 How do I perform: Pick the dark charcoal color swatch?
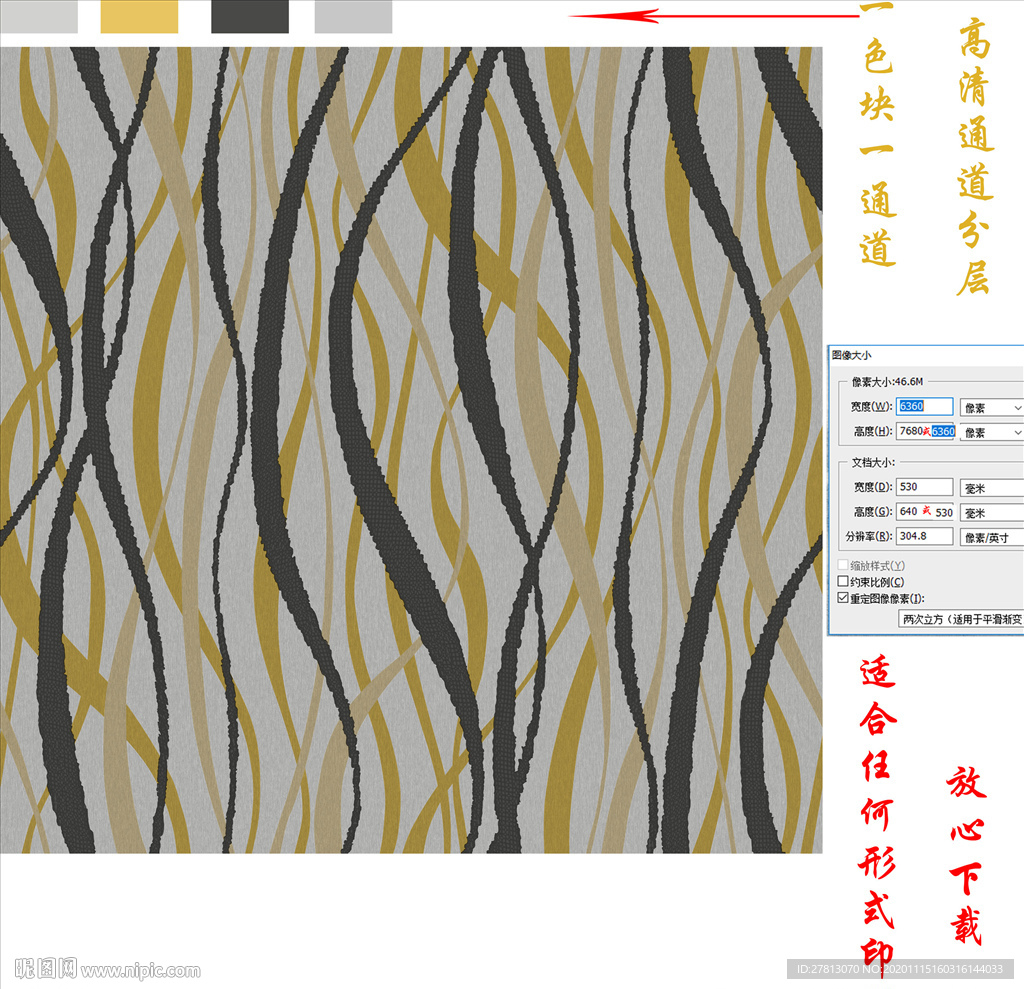pyautogui.click(x=250, y=16)
